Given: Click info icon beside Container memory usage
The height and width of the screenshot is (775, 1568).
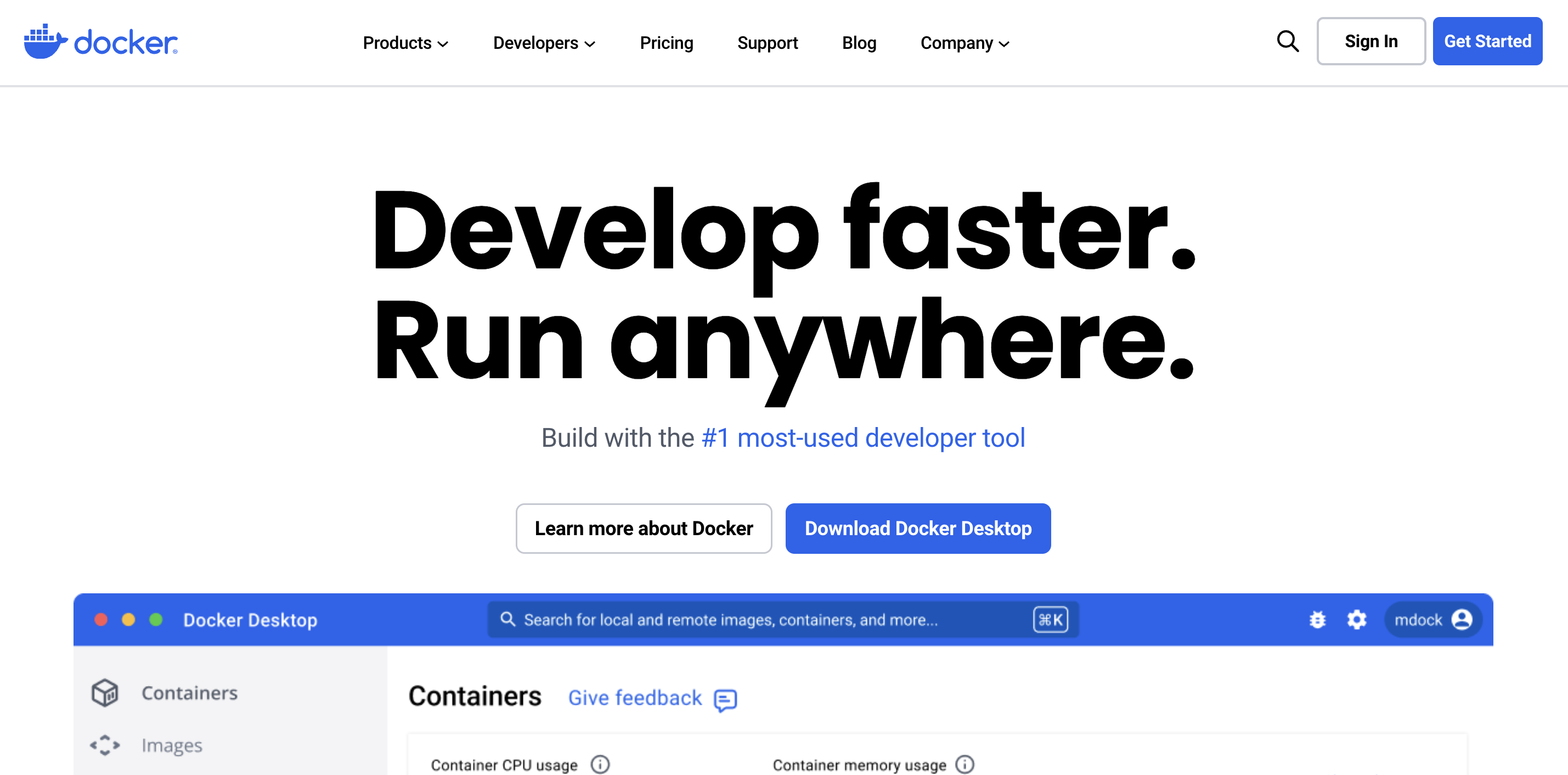Looking at the screenshot, I should click(x=965, y=764).
